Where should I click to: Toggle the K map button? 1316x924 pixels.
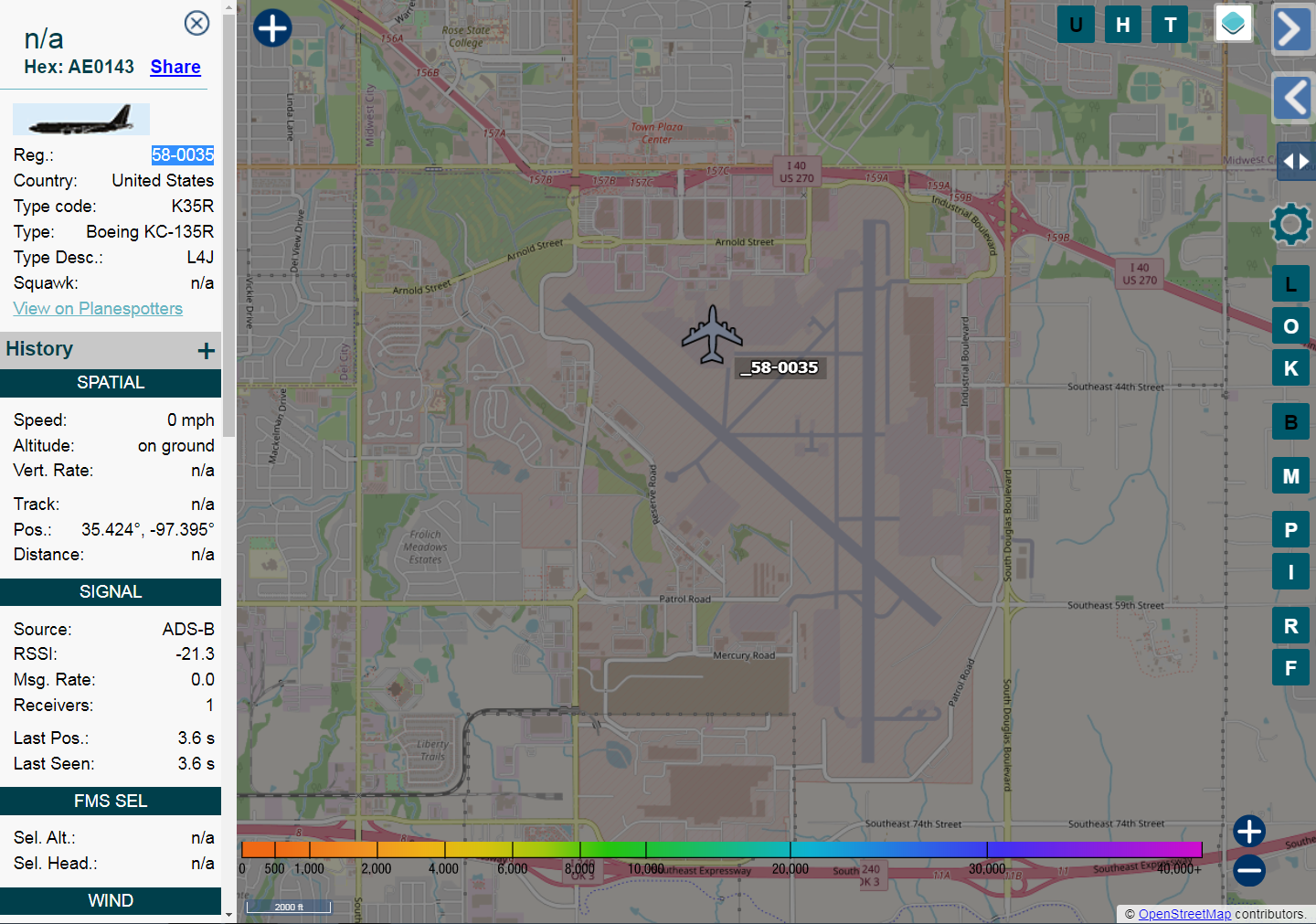point(1290,368)
